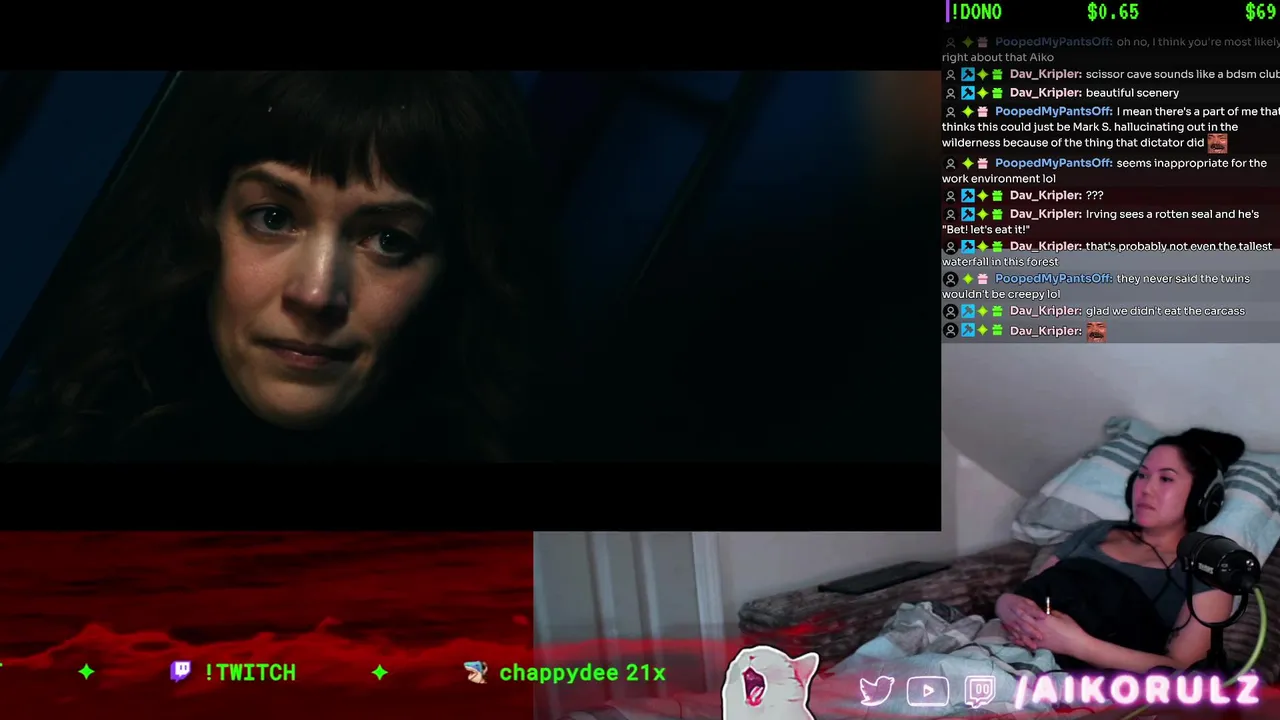Click green gift badge on 'that's probably not even' row

[997, 246]
